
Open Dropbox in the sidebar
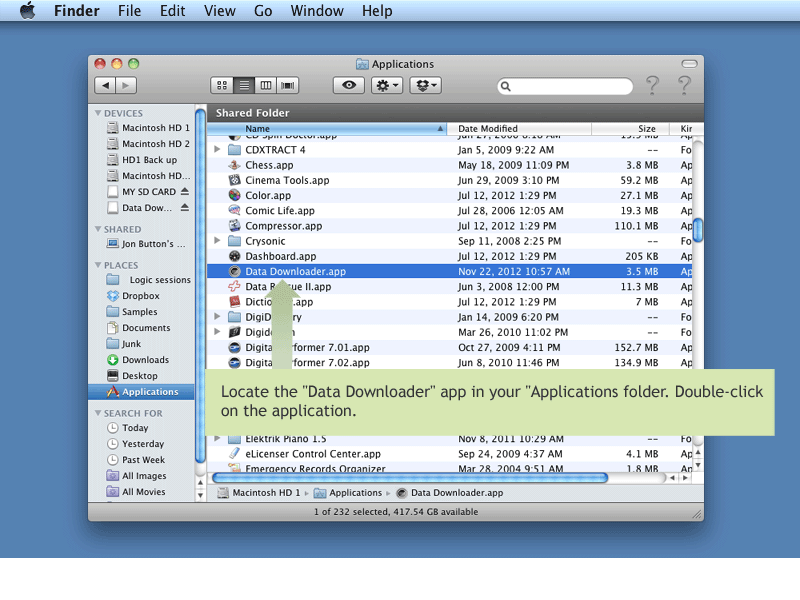pyautogui.click(x=133, y=295)
